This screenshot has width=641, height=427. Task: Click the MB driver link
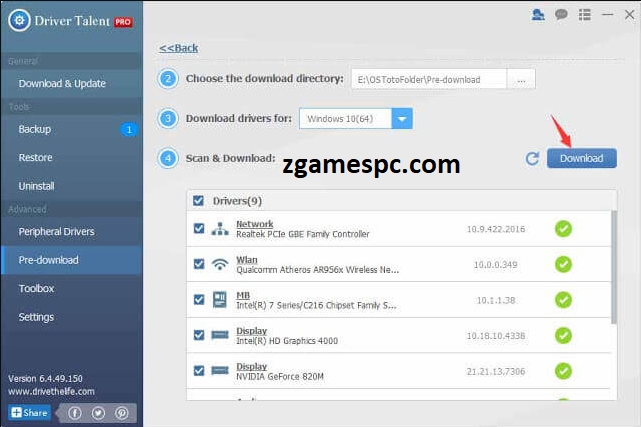243,295
